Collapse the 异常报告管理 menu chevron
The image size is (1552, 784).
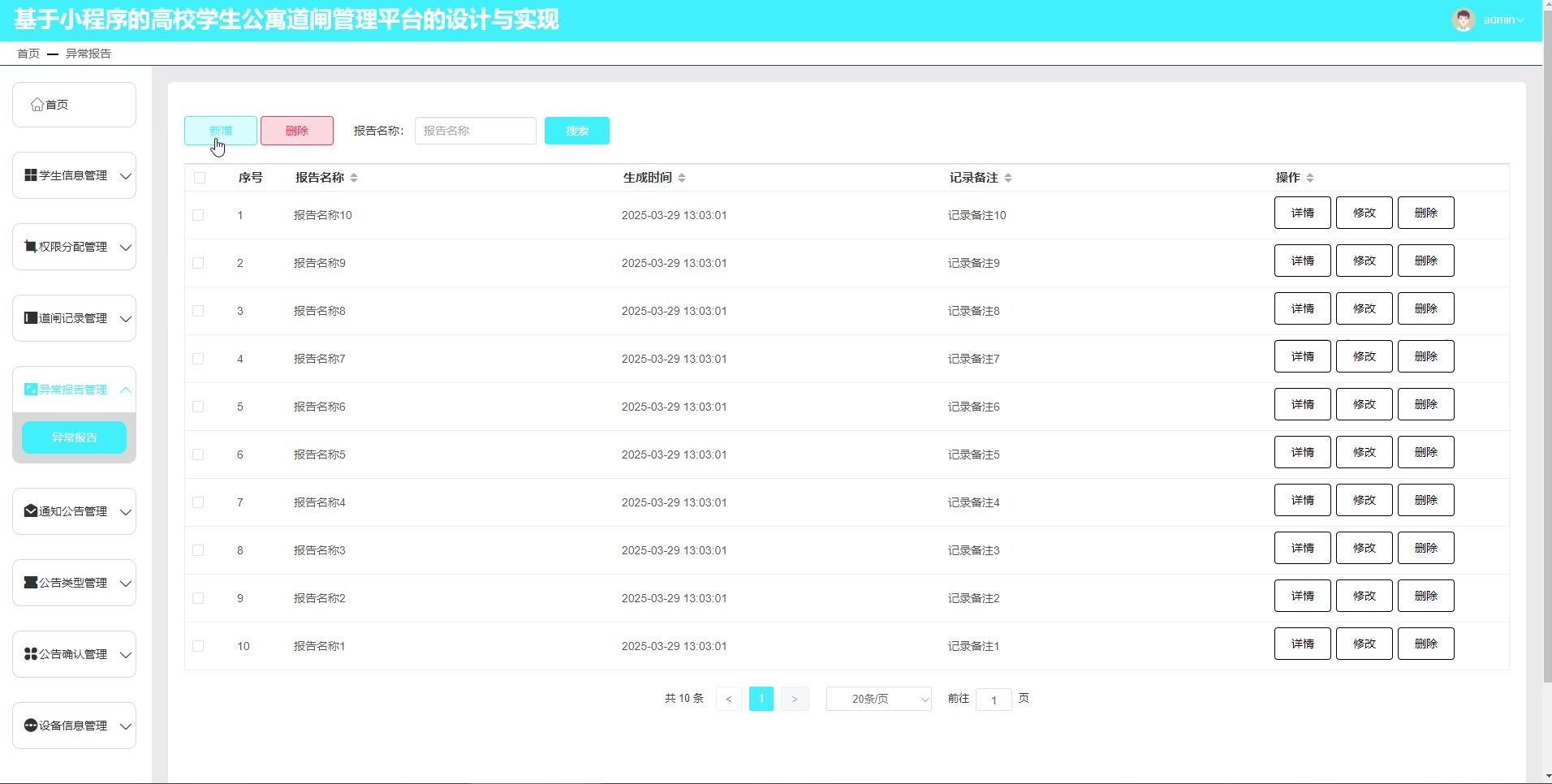click(x=126, y=390)
